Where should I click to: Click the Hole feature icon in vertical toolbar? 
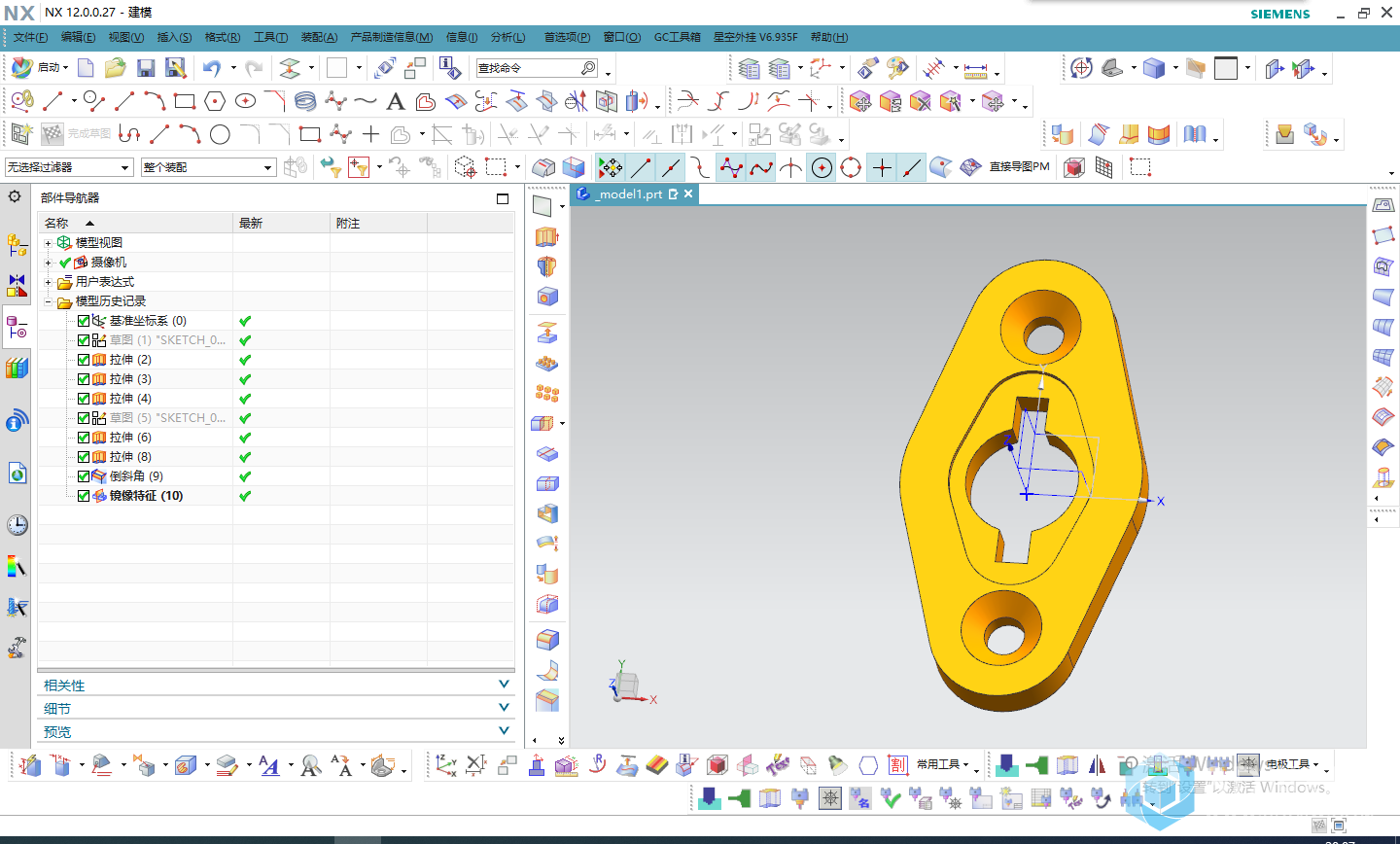(x=547, y=297)
